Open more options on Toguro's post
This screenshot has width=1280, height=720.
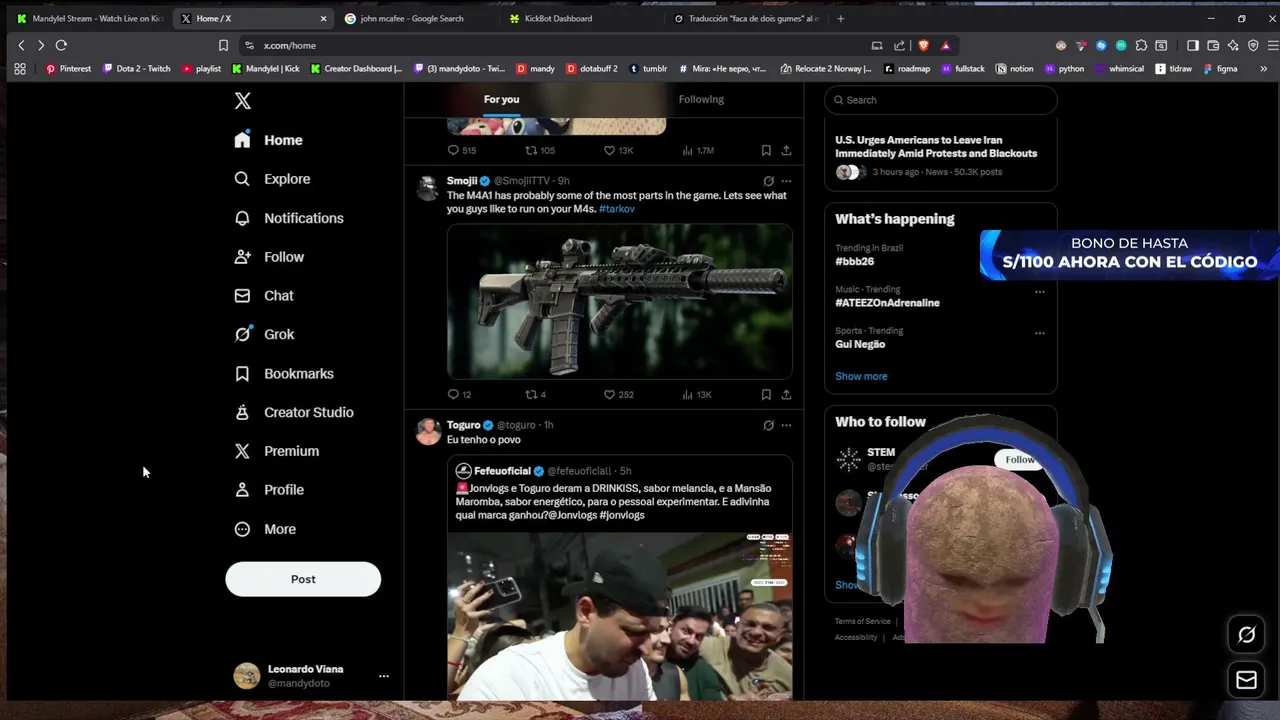pos(786,425)
